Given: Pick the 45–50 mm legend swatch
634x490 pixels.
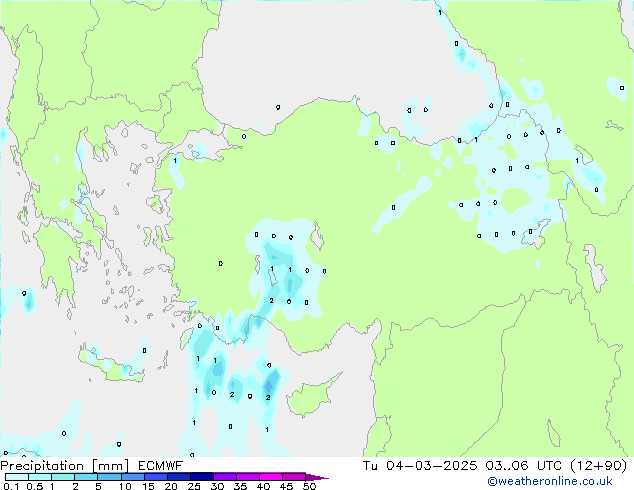Looking at the screenshot, I should [294, 477].
